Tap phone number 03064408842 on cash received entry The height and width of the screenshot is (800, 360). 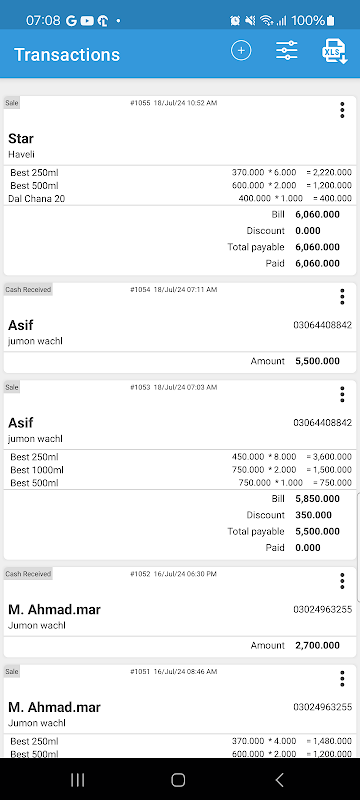pos(322,325)
